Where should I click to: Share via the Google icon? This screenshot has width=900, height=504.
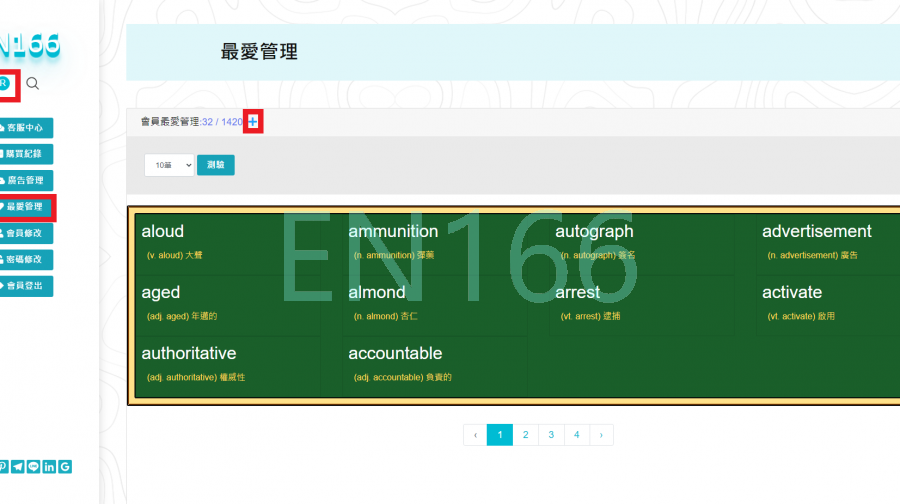tap(65, 467)
